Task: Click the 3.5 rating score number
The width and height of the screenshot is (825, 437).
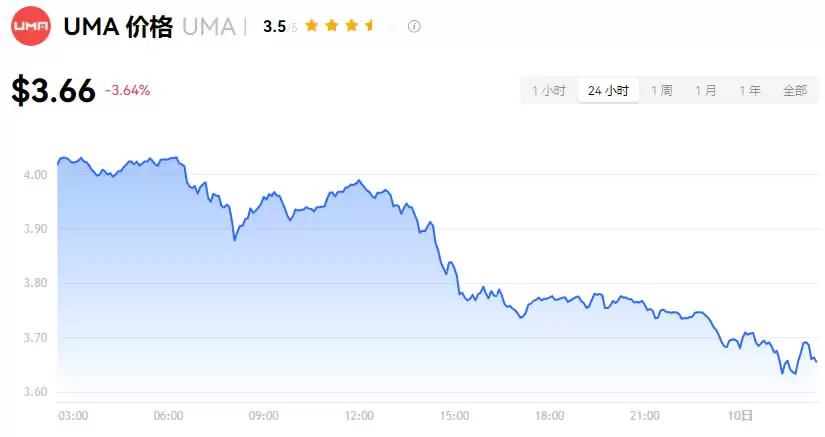Action: (x=274, y=27)
